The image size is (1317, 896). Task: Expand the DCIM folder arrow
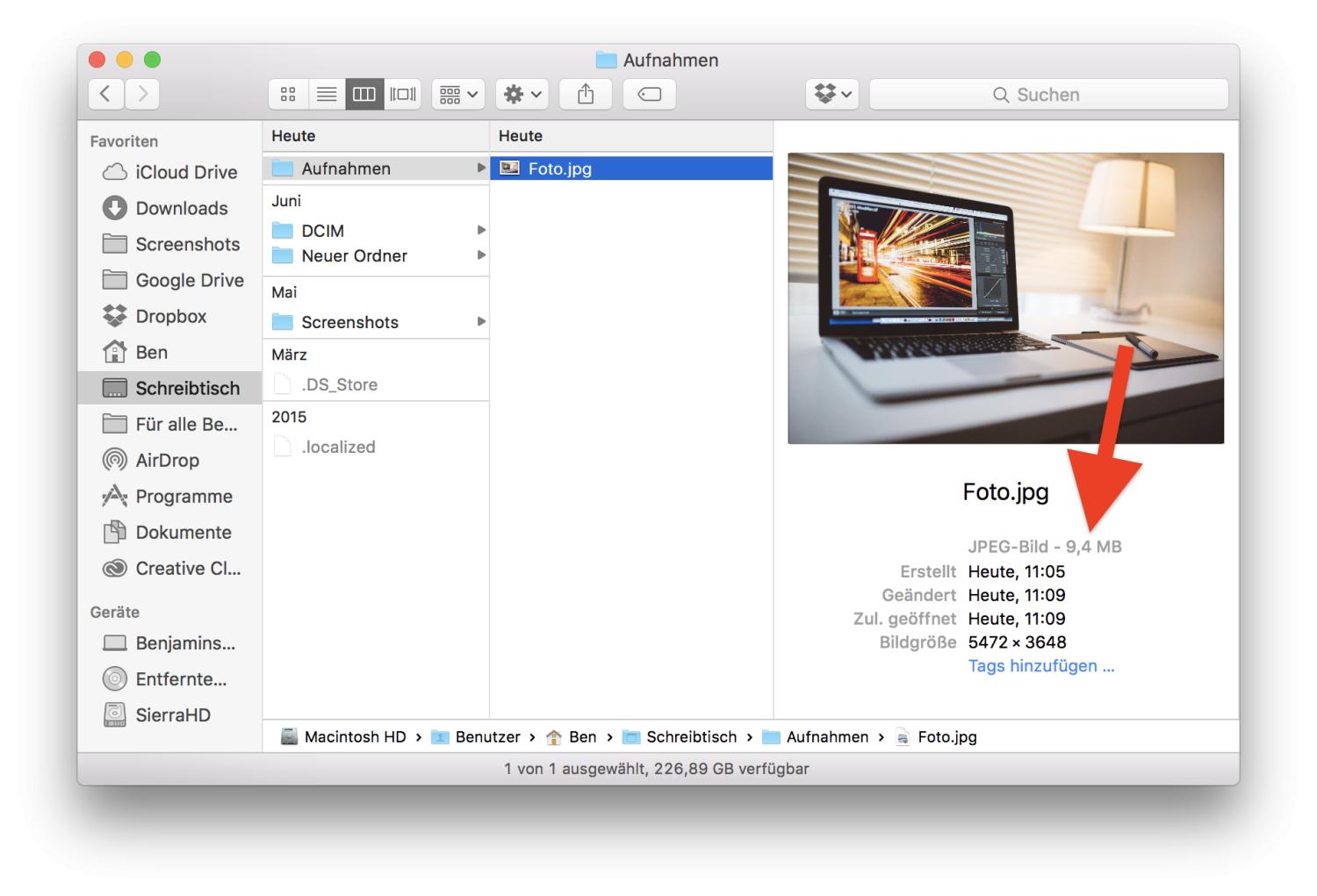tap(481, 230)
